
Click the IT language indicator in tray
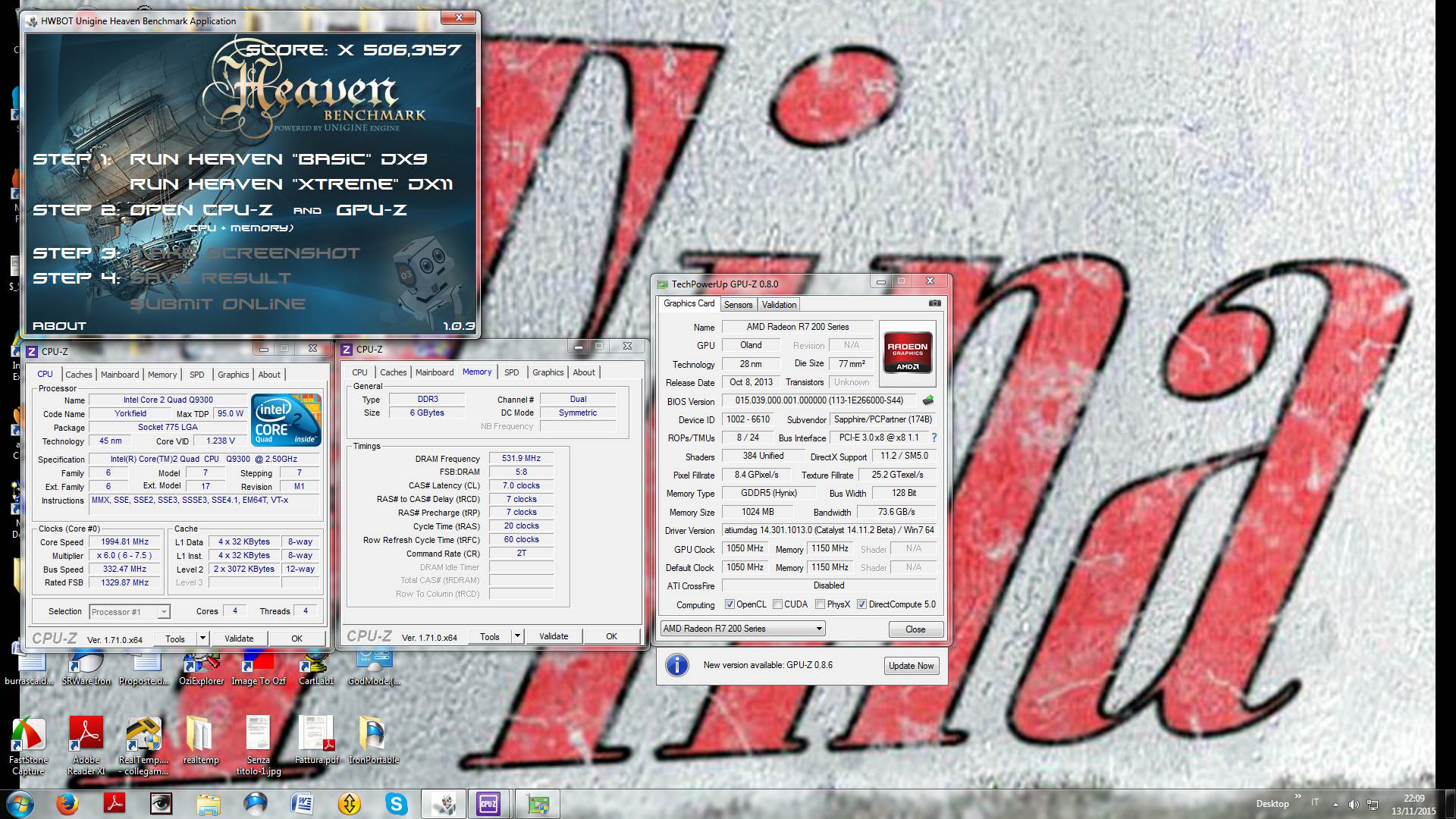pos(1315,803)
